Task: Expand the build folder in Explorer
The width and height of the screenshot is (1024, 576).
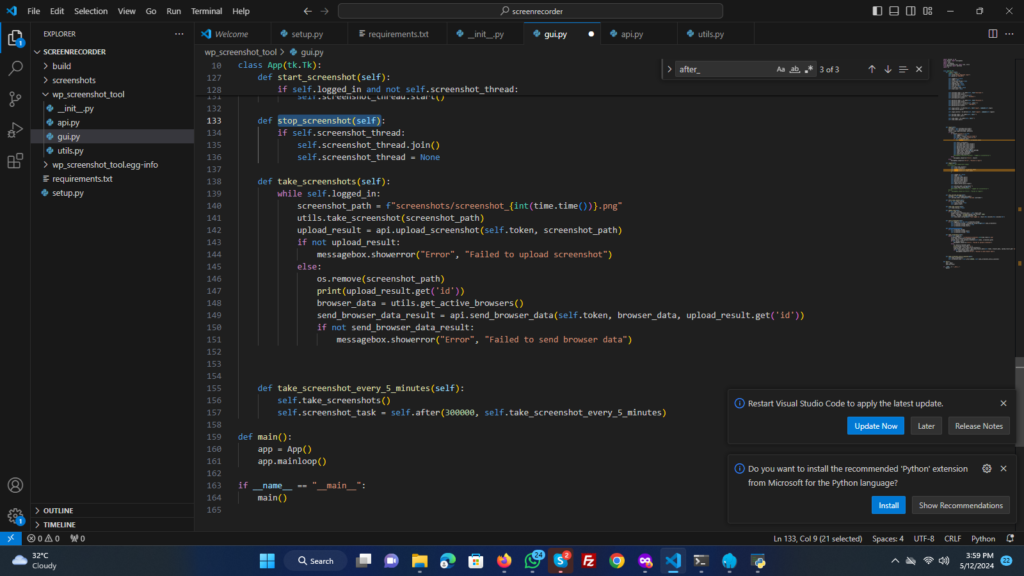Action: (x=61, y=66)
